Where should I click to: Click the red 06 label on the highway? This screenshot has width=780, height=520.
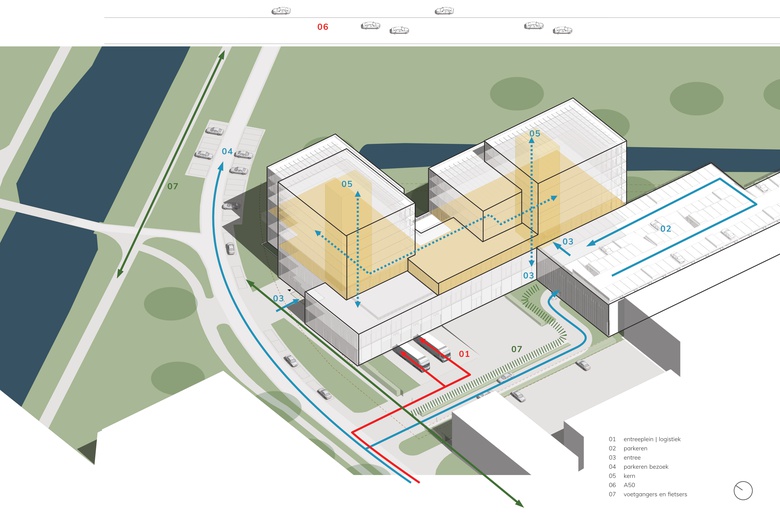(x=322, y=27)
